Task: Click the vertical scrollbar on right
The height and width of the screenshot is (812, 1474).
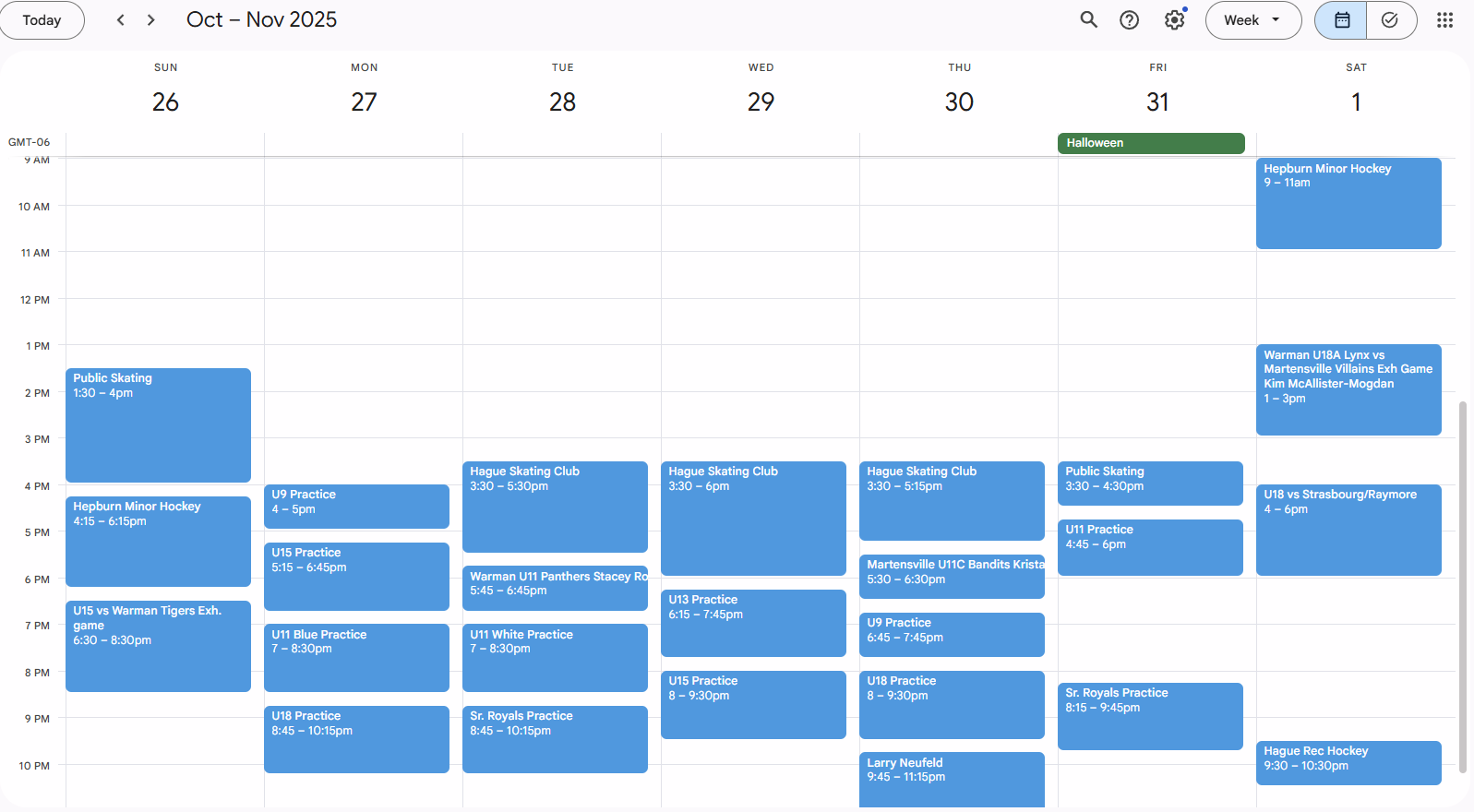Action: click(x=1462, y=586)
